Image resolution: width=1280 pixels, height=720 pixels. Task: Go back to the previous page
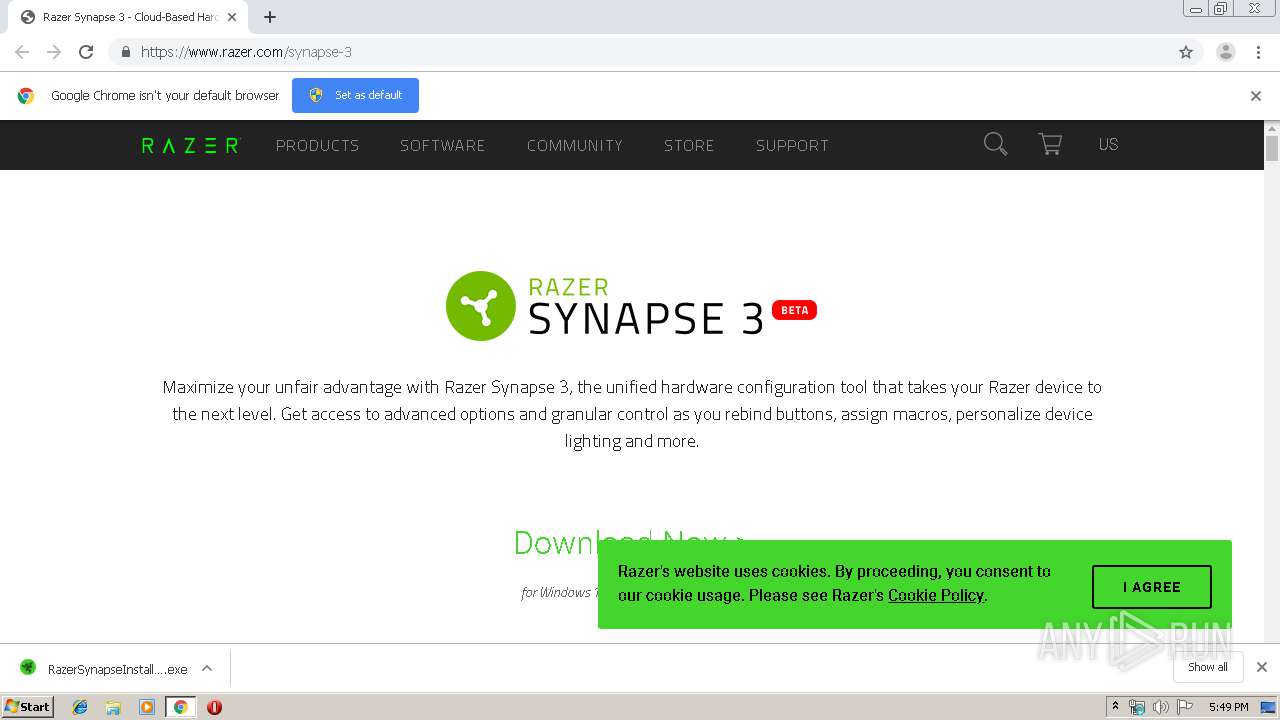point(22,52)
